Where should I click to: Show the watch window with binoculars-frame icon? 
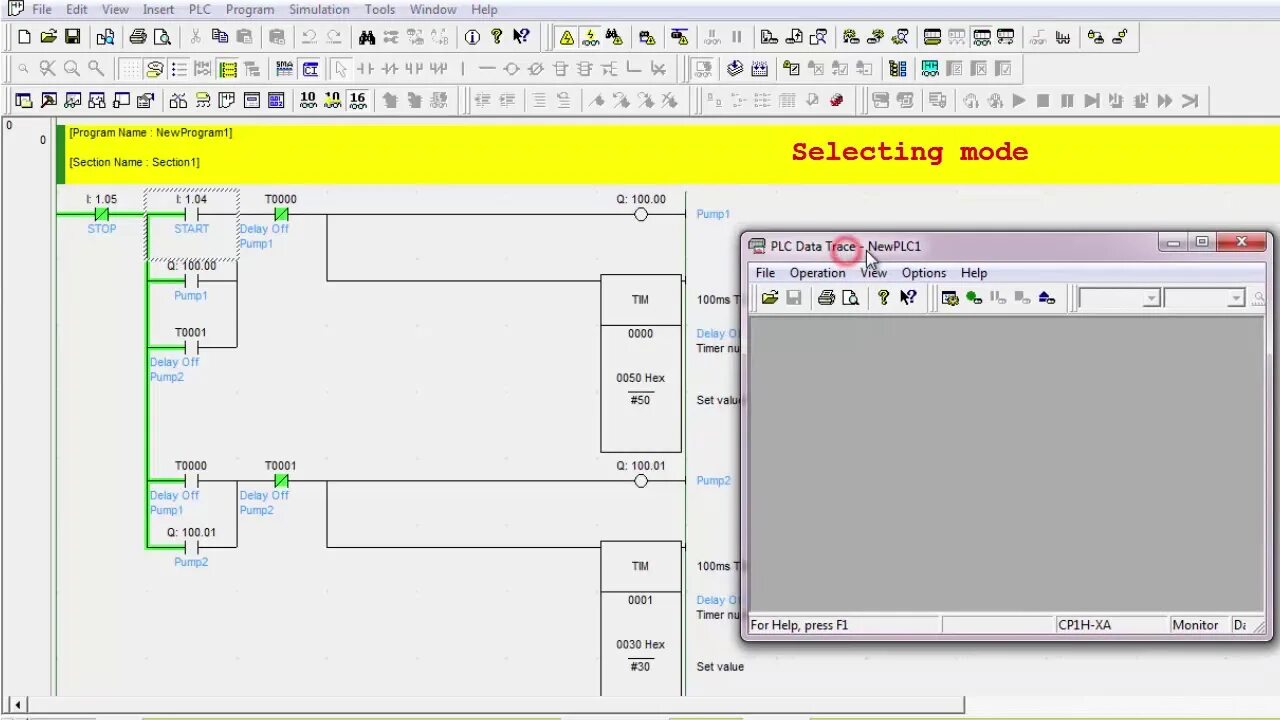(x=73, y=100)
